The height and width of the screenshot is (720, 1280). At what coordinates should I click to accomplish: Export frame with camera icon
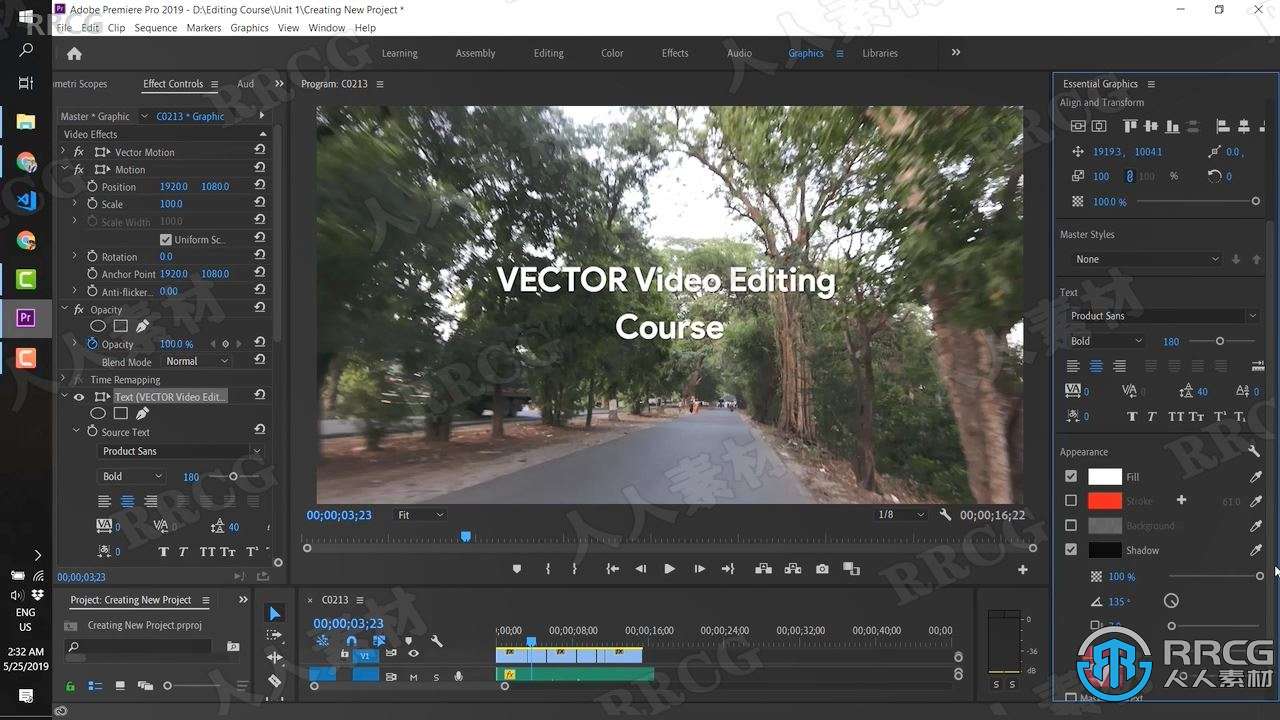pyautogui.click(x=822, y=569)
